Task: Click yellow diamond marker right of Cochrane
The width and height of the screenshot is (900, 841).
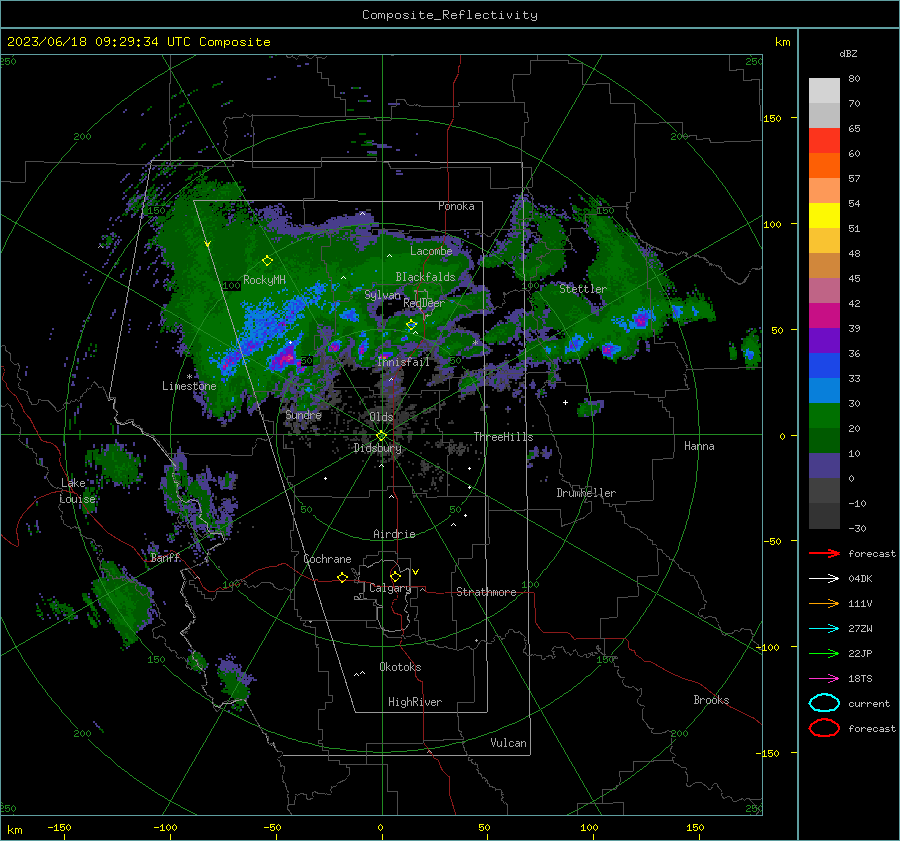Action: [342, 577]
